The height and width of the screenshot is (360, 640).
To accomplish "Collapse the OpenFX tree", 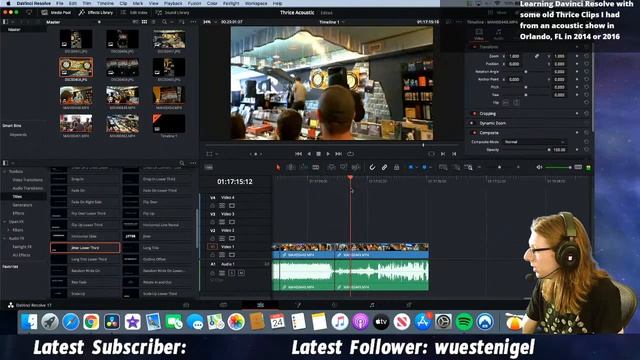I will [4, 222].
